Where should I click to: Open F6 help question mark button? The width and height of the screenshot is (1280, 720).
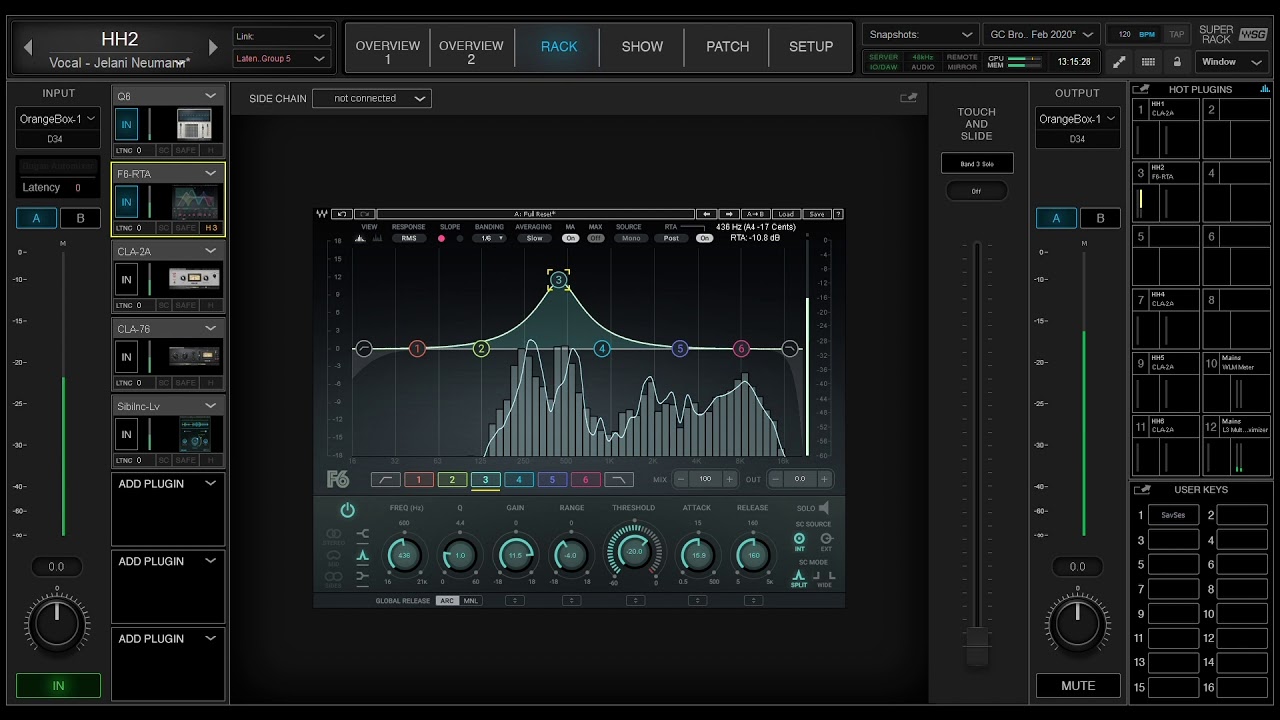[838, 214]
